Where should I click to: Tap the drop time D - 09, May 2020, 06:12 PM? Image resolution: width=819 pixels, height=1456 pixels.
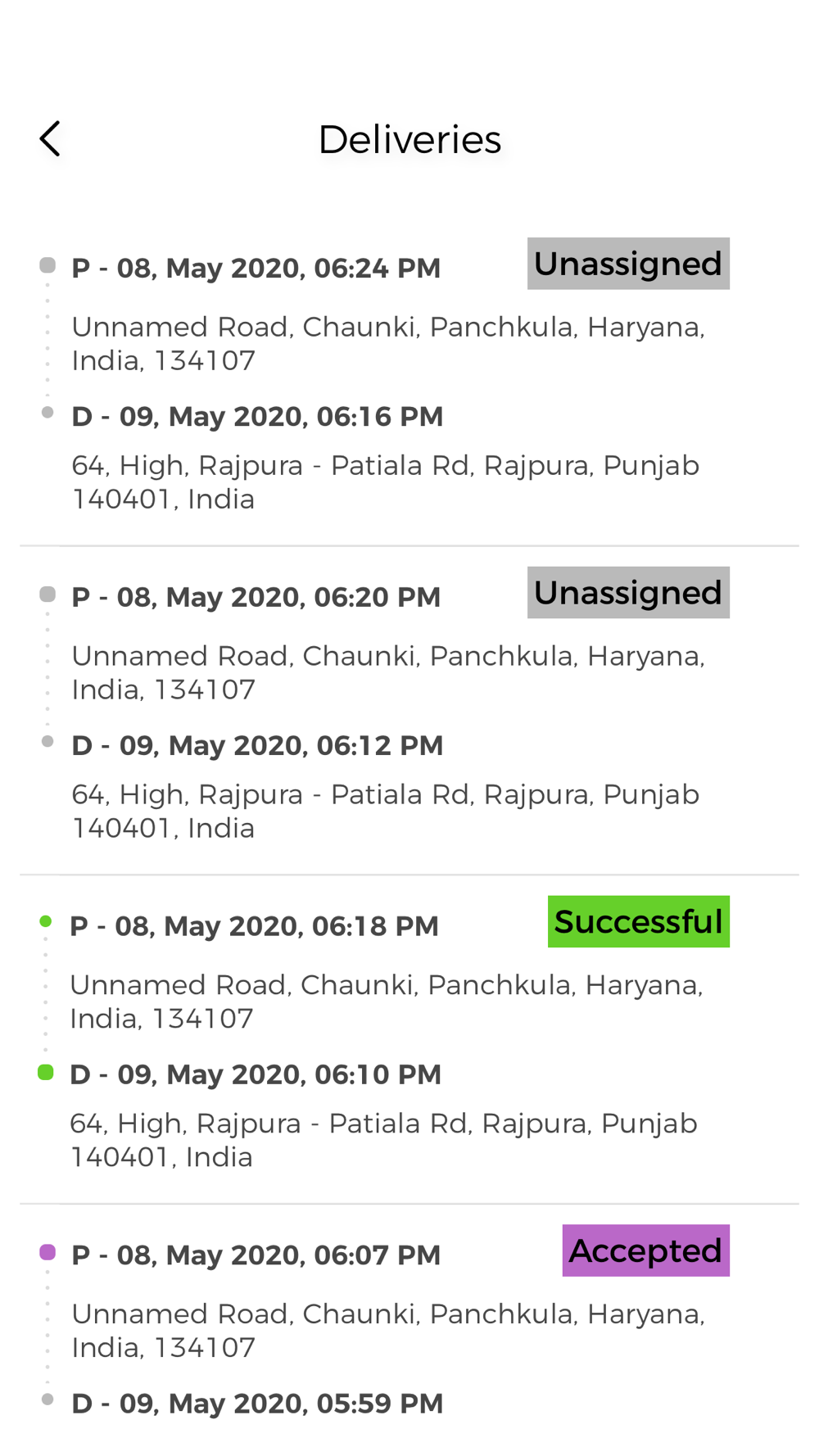pyautogui.click(x=257, y=745)
